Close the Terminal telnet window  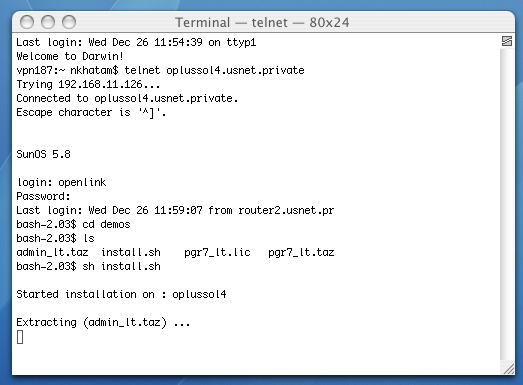point(27,22)
